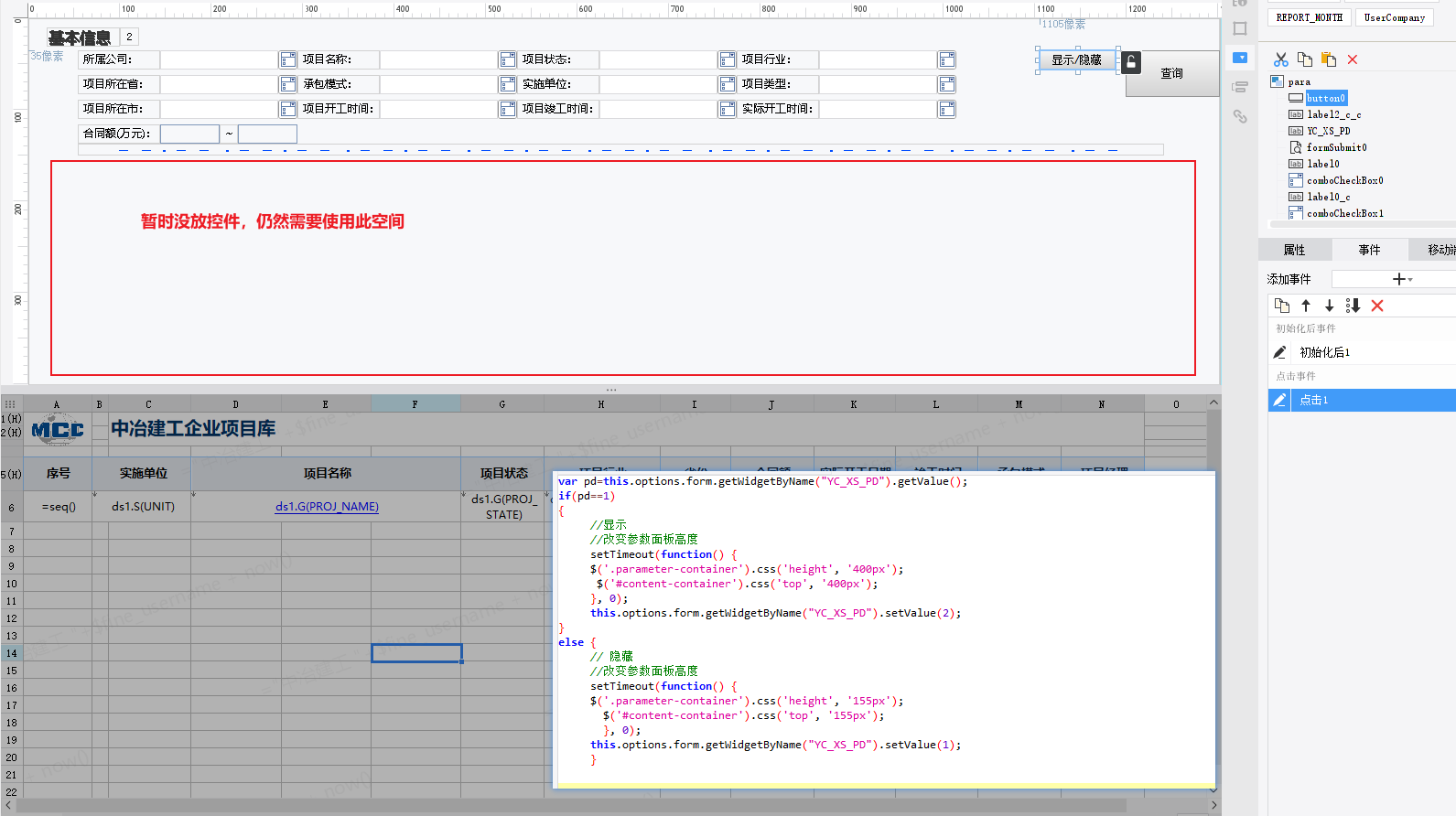The width and height of the screenshot is (1456, 816).
Task: Click the square frame icon in the sidebar
Action: pyautogui.click(x=1240, y=28)
